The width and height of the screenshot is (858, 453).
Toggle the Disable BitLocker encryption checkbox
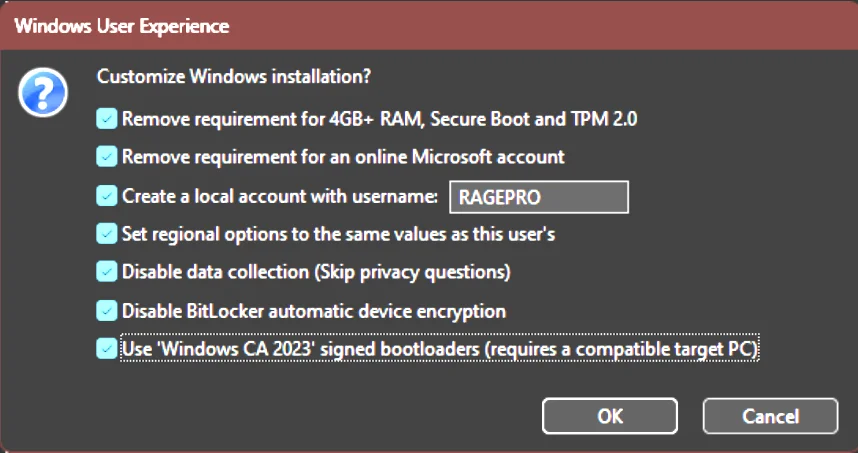click(x=107, y=311)
